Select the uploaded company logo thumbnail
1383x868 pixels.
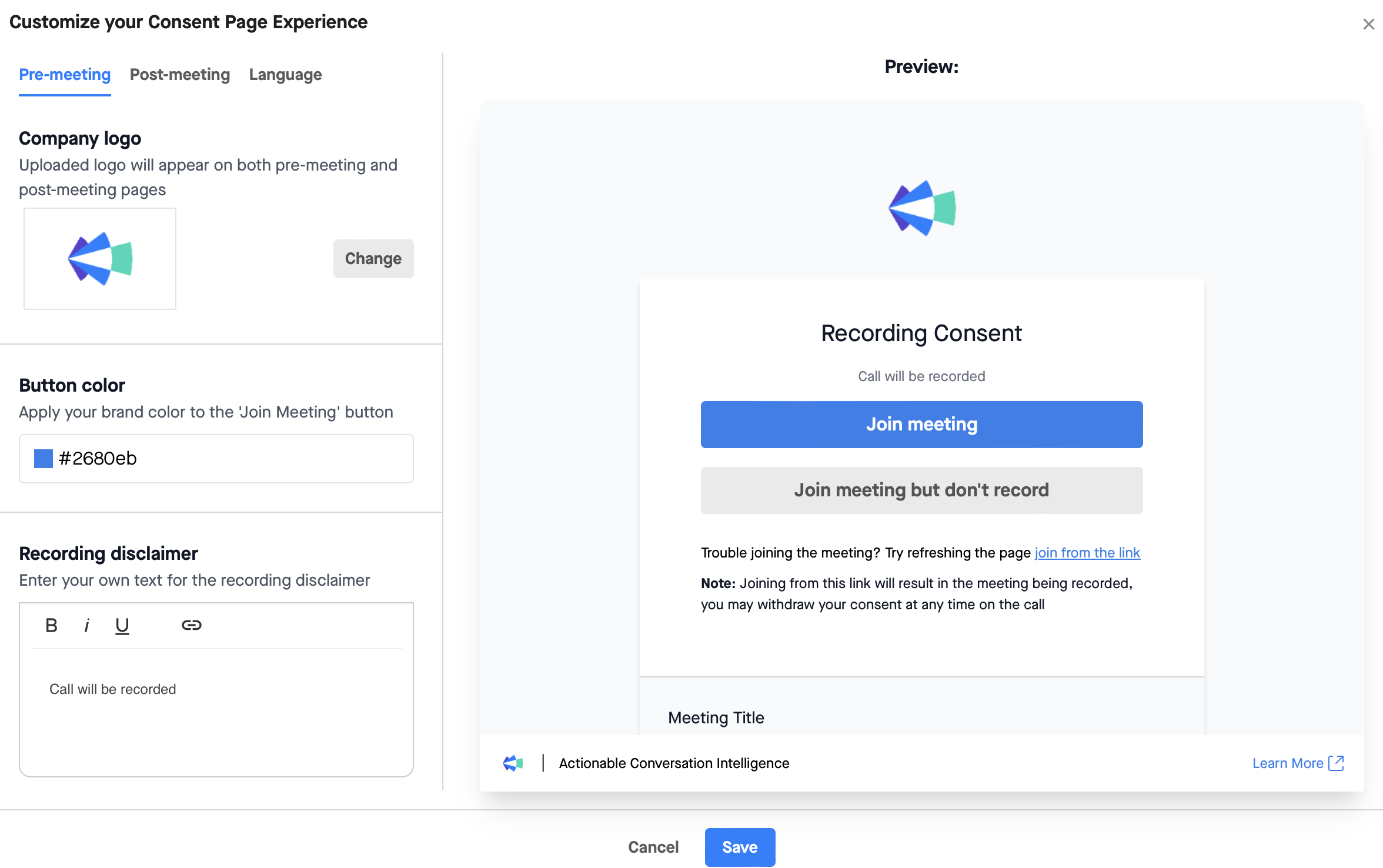[100, 258]
